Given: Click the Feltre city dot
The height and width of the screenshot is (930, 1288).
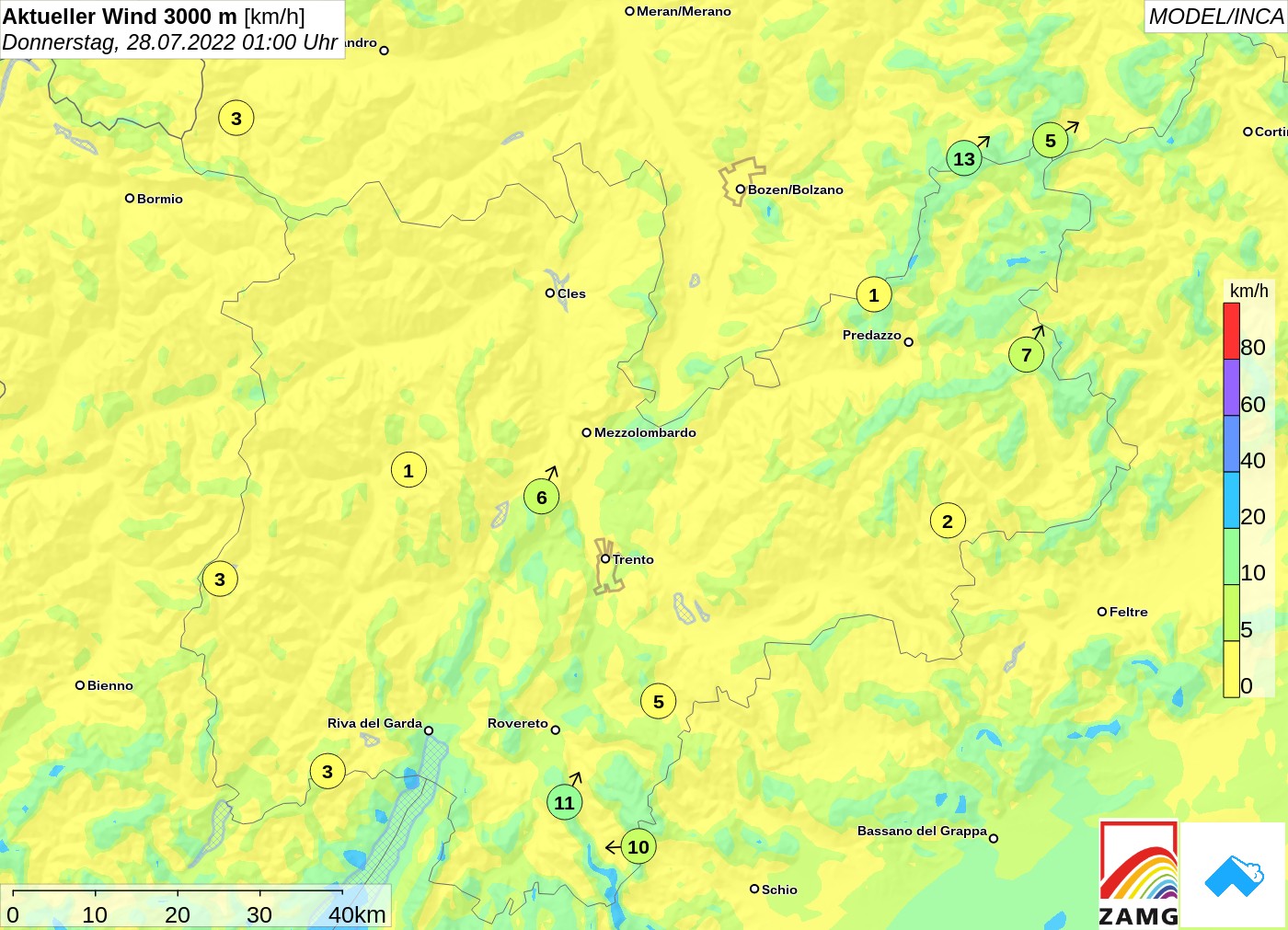Looking at the screenshot, I should (1102, 612).
